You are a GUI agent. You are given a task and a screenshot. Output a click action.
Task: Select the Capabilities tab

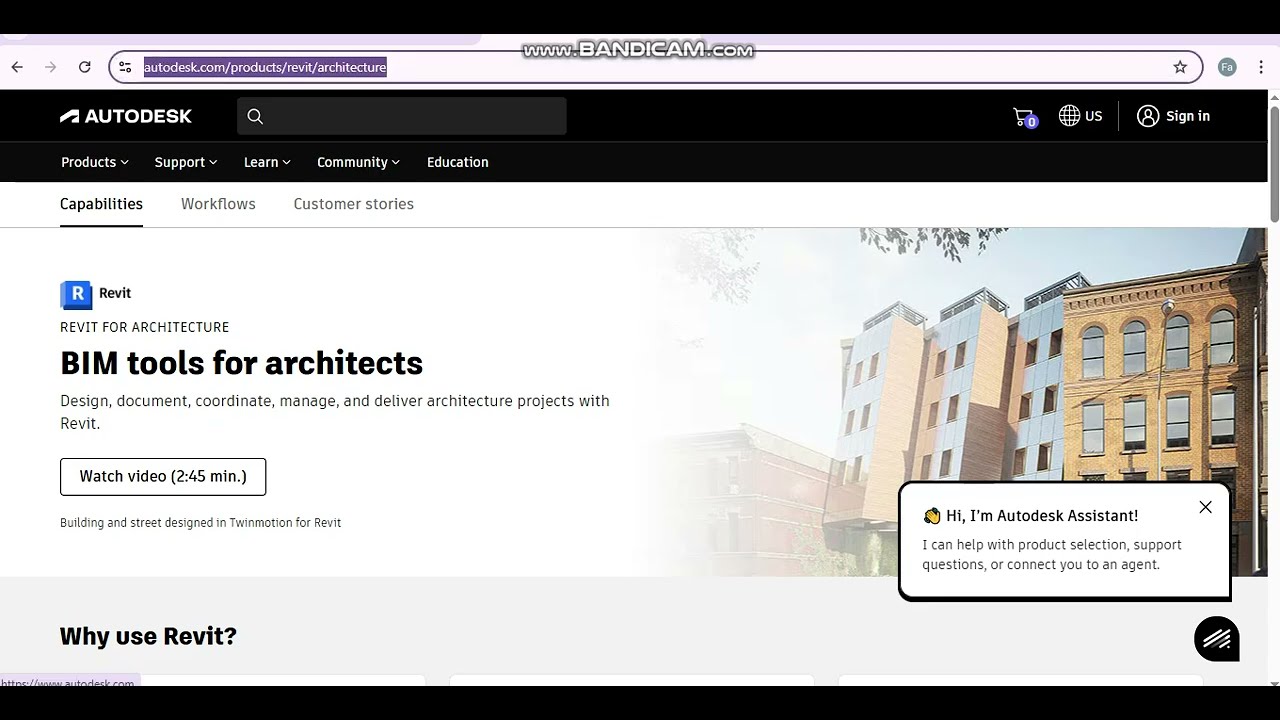click(101, 204)
